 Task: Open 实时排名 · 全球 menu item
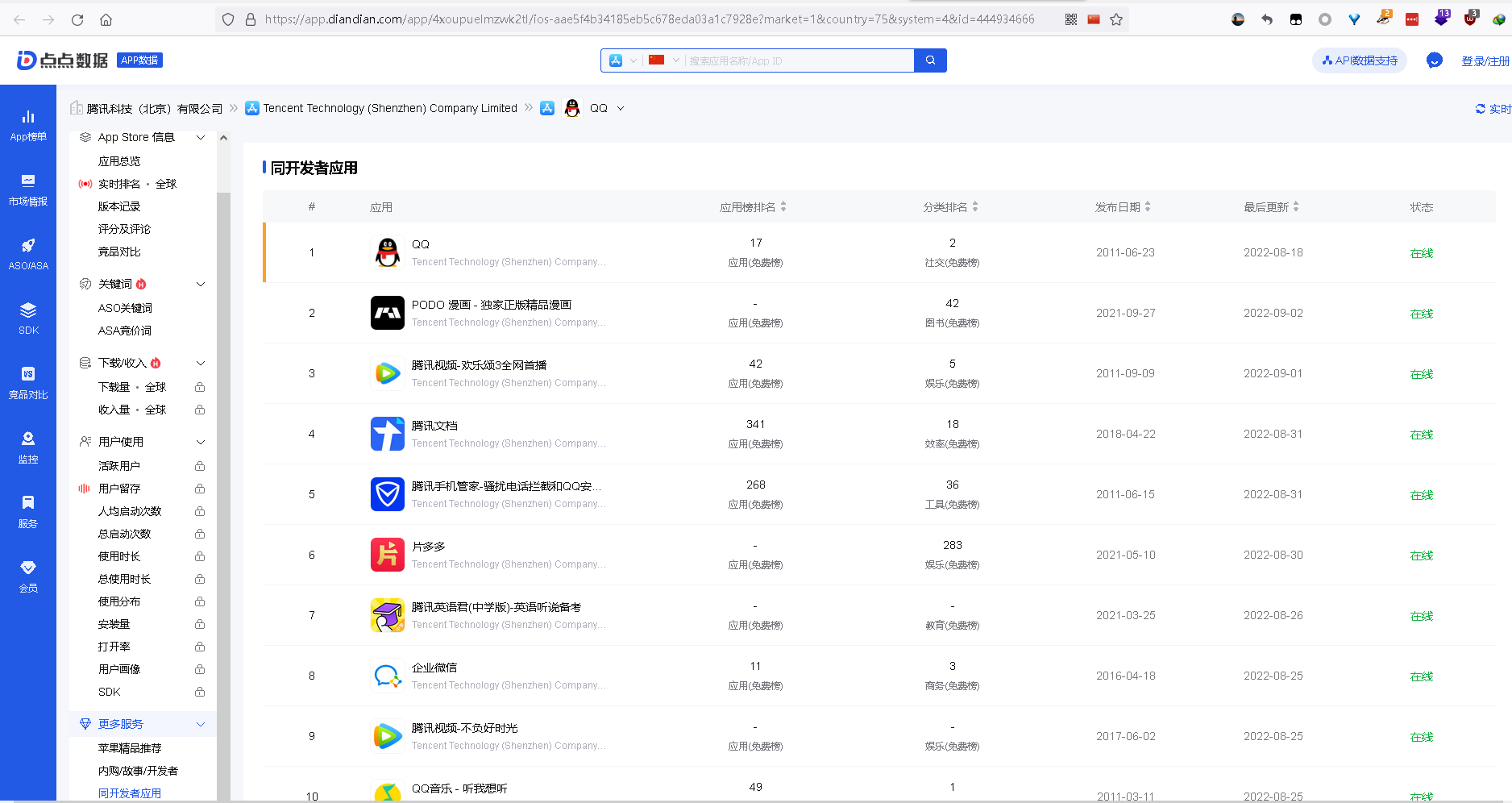[137, 184]
